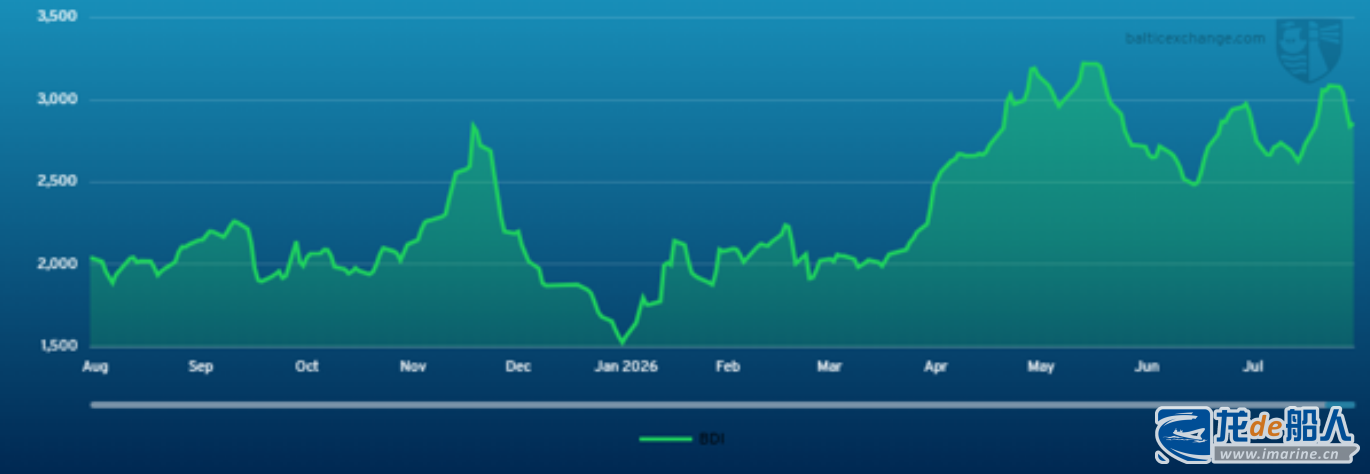Click the Dec label on the x-axis
The image size is (1370, 474).
click(518, 367)
